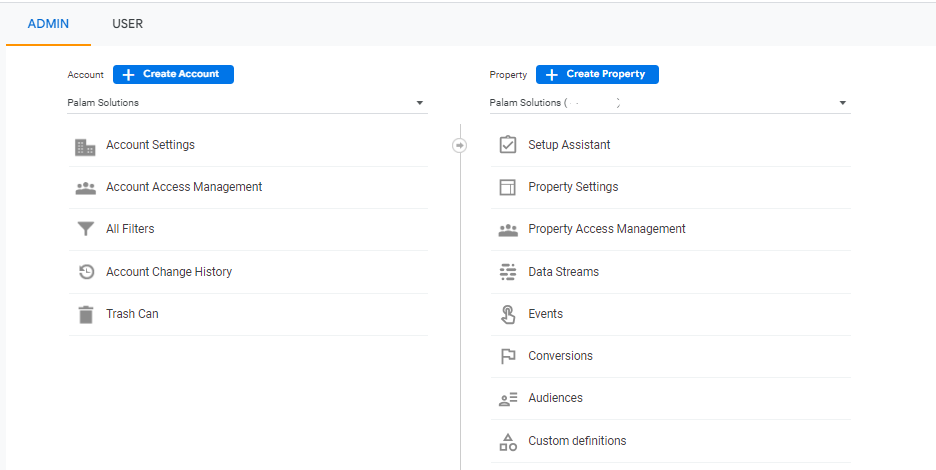Click the Account Change History clock icon
Image resolution: width=936 pixels, height=470 pixels.
click(x=86, y=272)
